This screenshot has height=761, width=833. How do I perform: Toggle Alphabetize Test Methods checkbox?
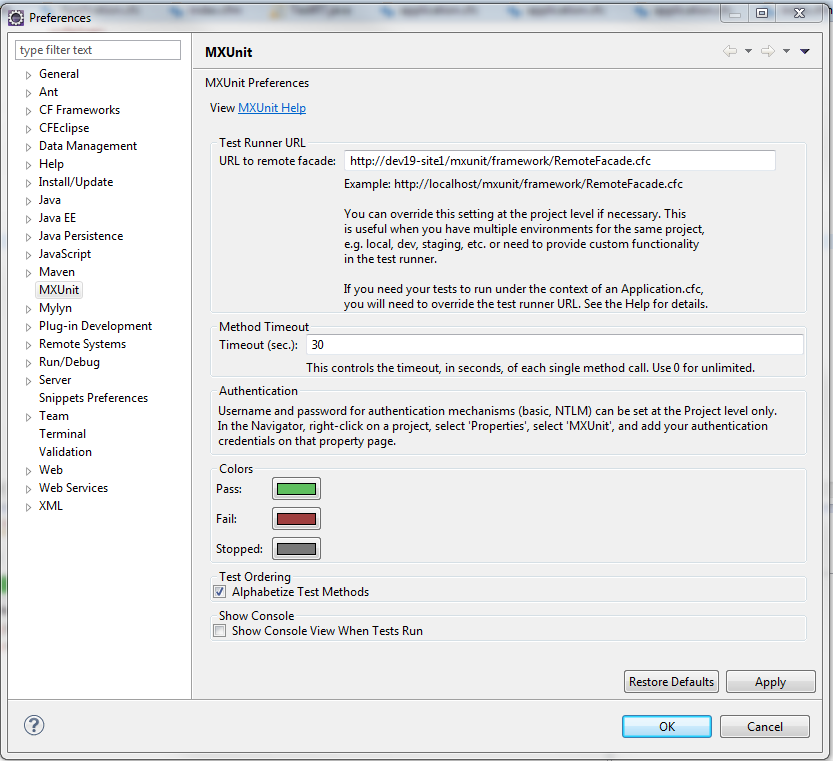click(x=219, y=591)
